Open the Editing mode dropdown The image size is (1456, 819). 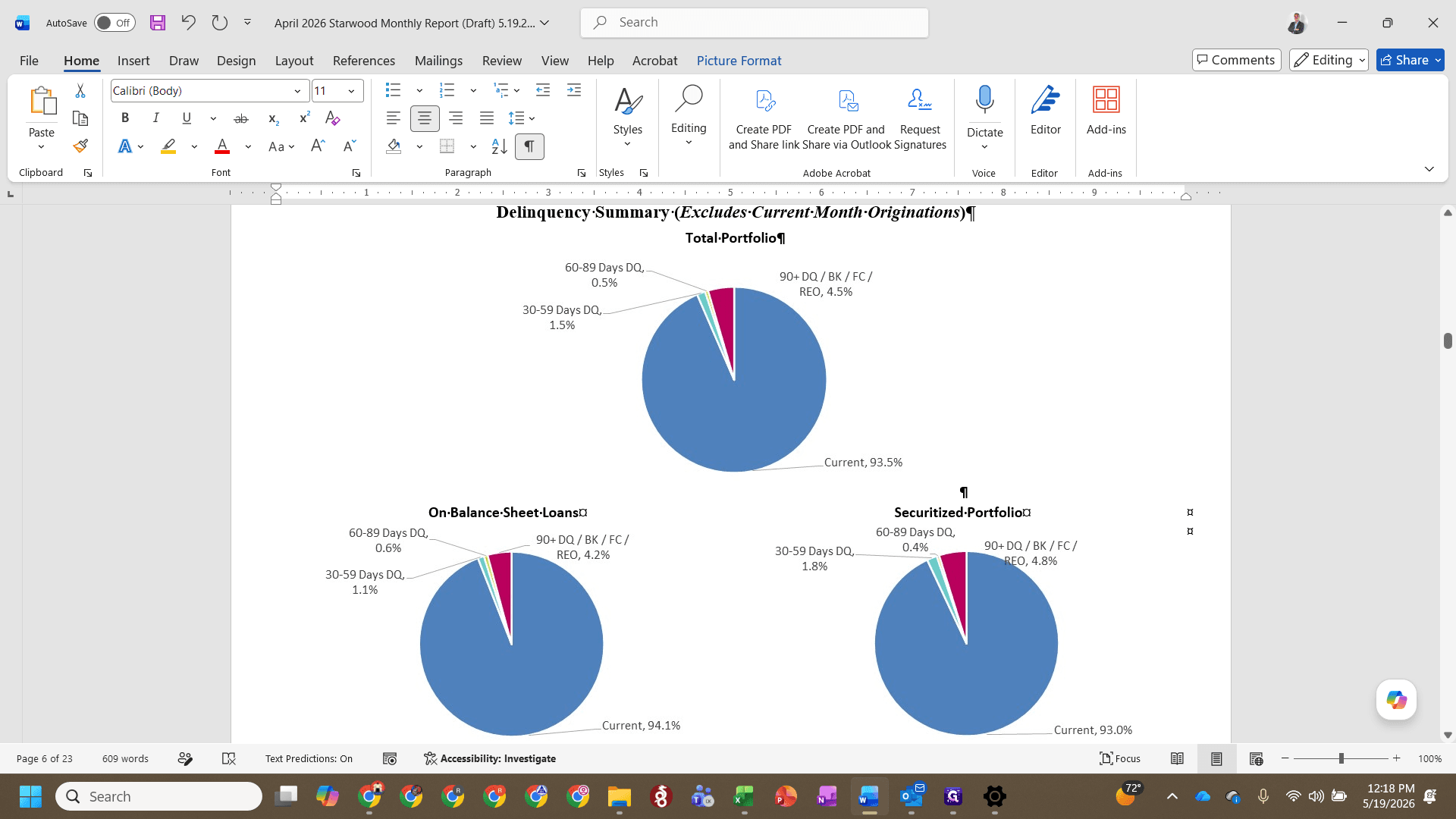[x=1329, y=60]
